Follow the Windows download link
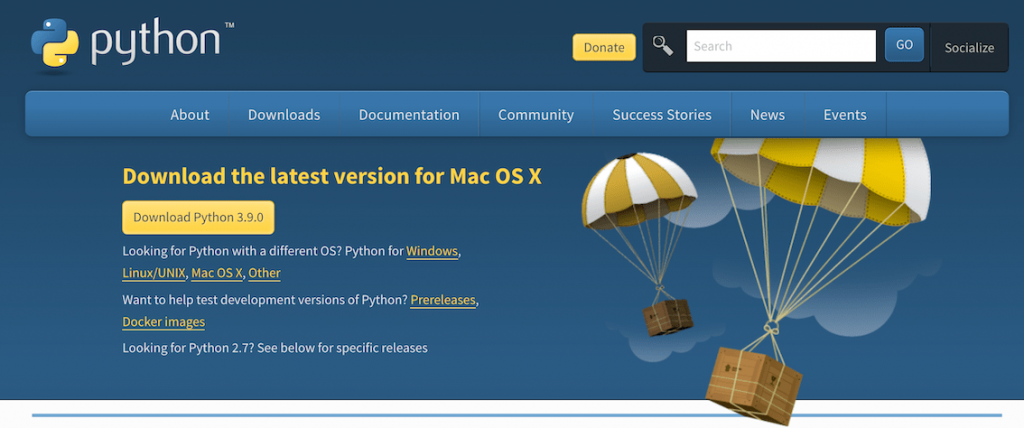This screenshot has width=1024, height=428. [432, 251]
